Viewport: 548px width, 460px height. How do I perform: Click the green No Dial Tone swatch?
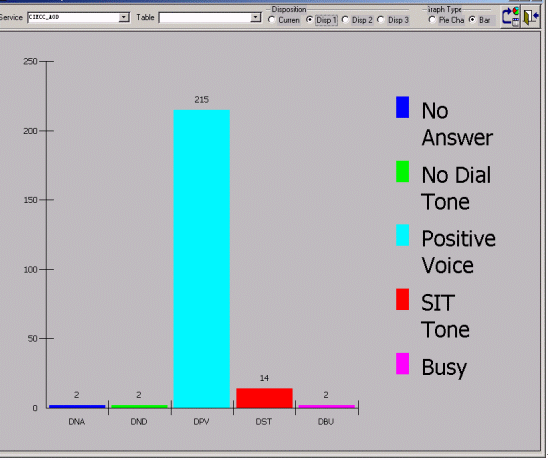[403, 172]
